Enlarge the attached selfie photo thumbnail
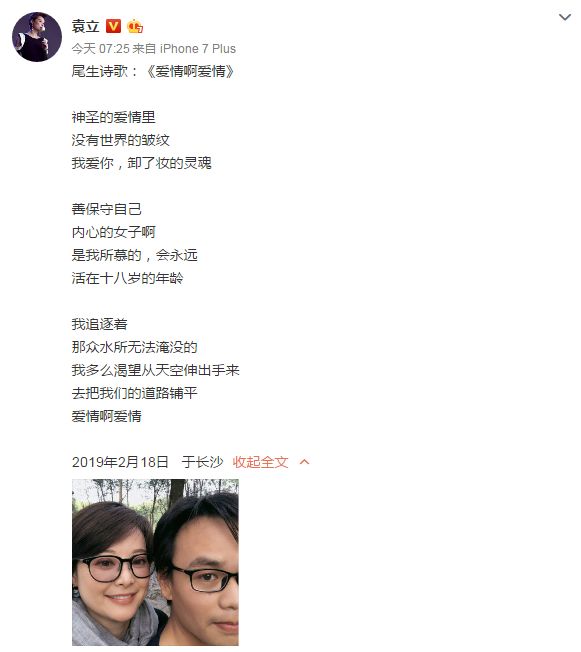Image resolution: width=581 pixels, height=652 pixels. pyautogui.click(x=155, y=562)
